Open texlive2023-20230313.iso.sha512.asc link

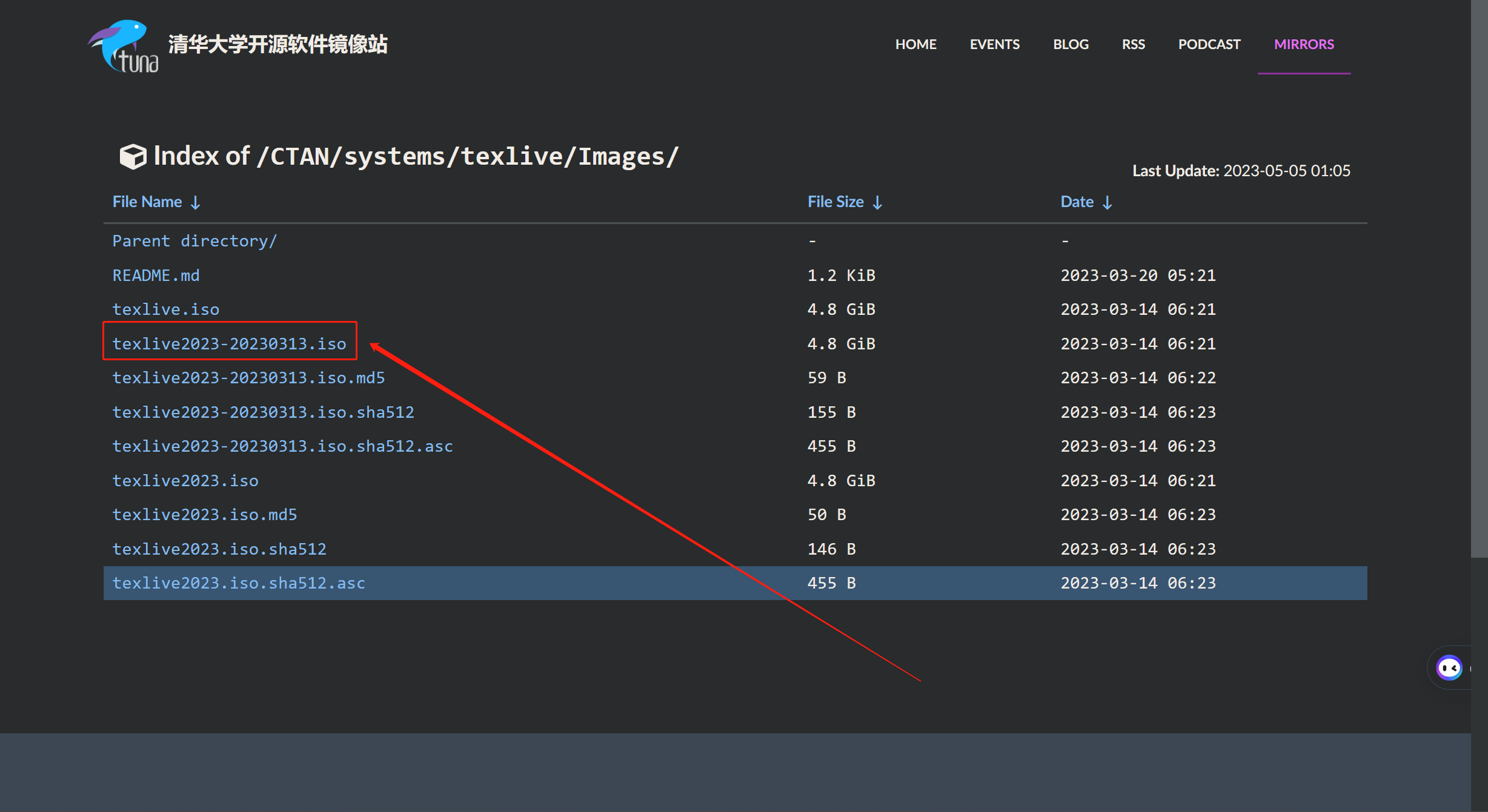click(x=282, y=446)
